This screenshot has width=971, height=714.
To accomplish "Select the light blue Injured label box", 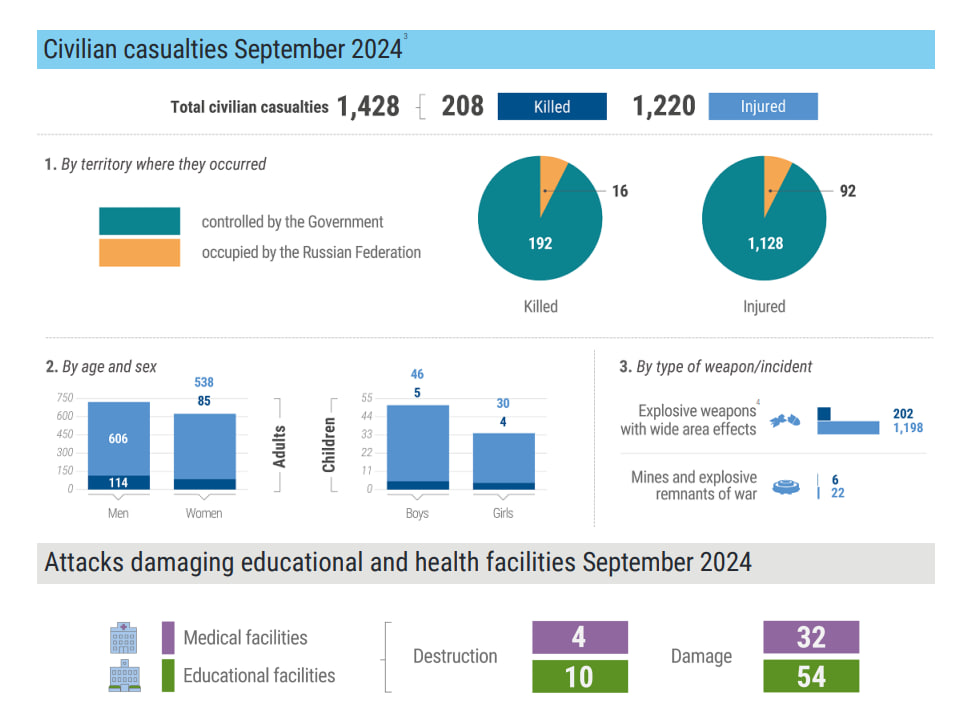I will coord(763,107).
